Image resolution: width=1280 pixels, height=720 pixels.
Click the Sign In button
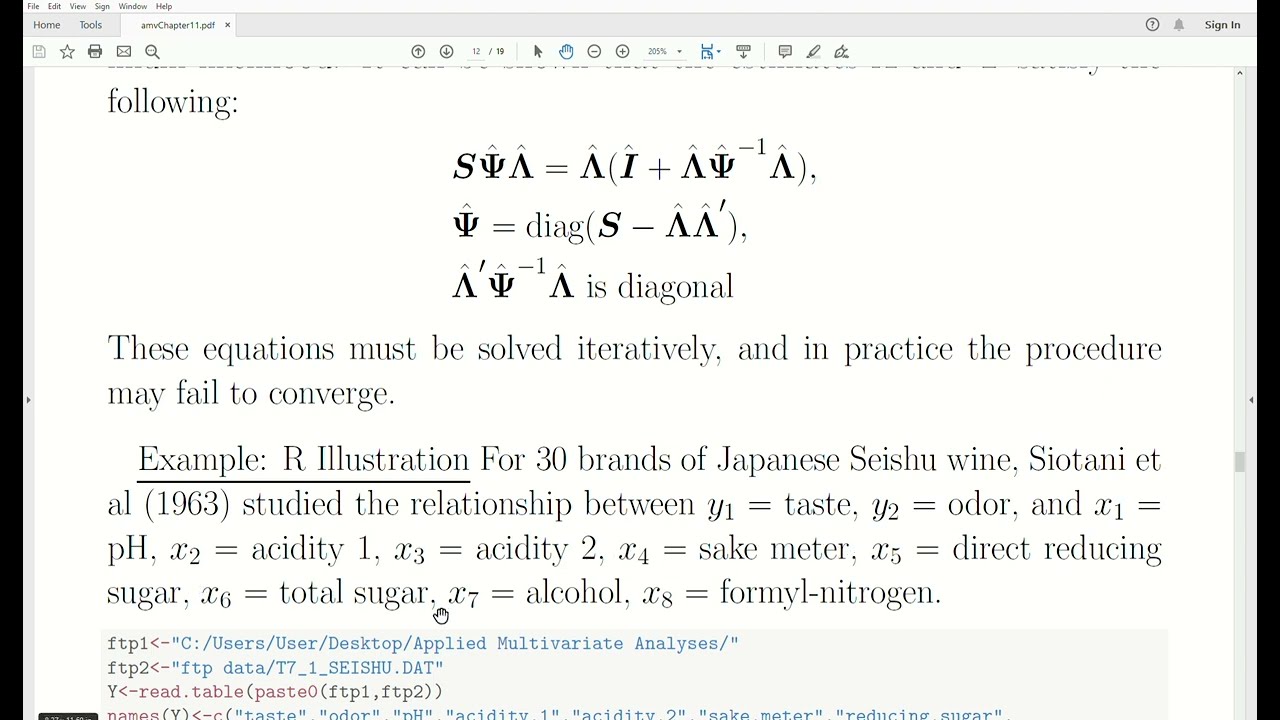click(x=1222, y=25)
